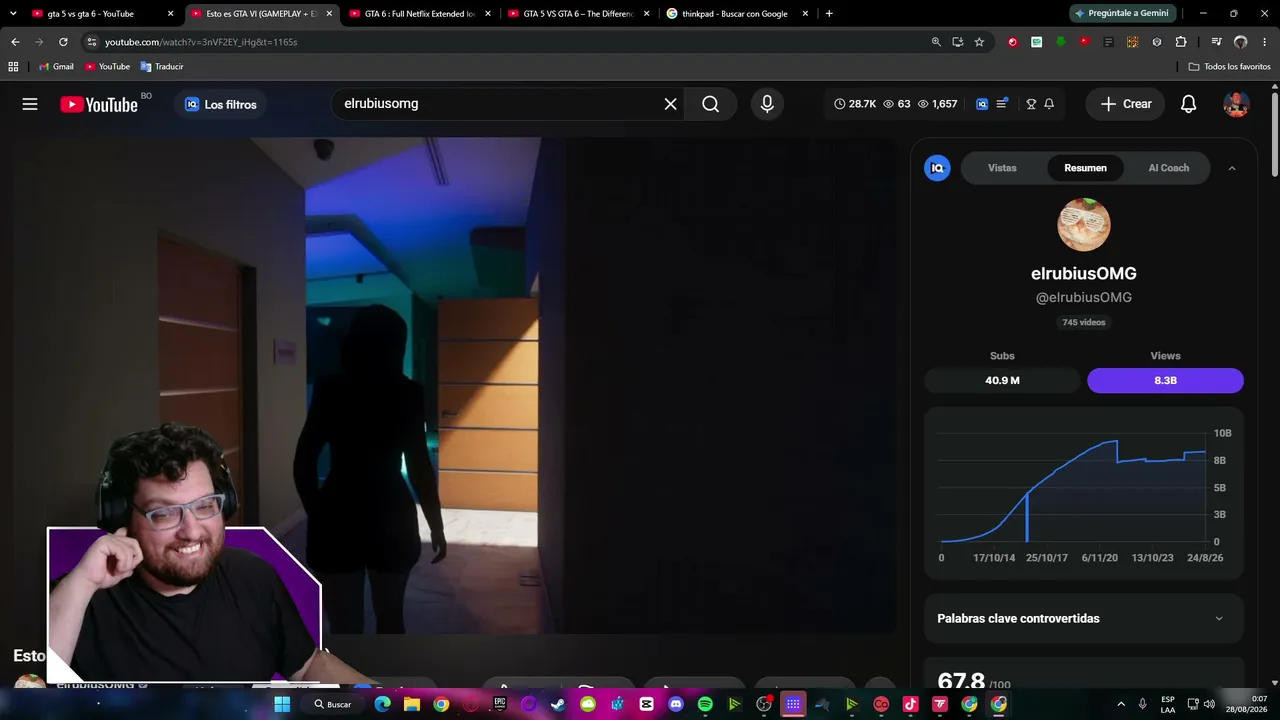Open the small vidIQ bell alerts
The image size is (1280, 720).
[x=1049, y=104]
